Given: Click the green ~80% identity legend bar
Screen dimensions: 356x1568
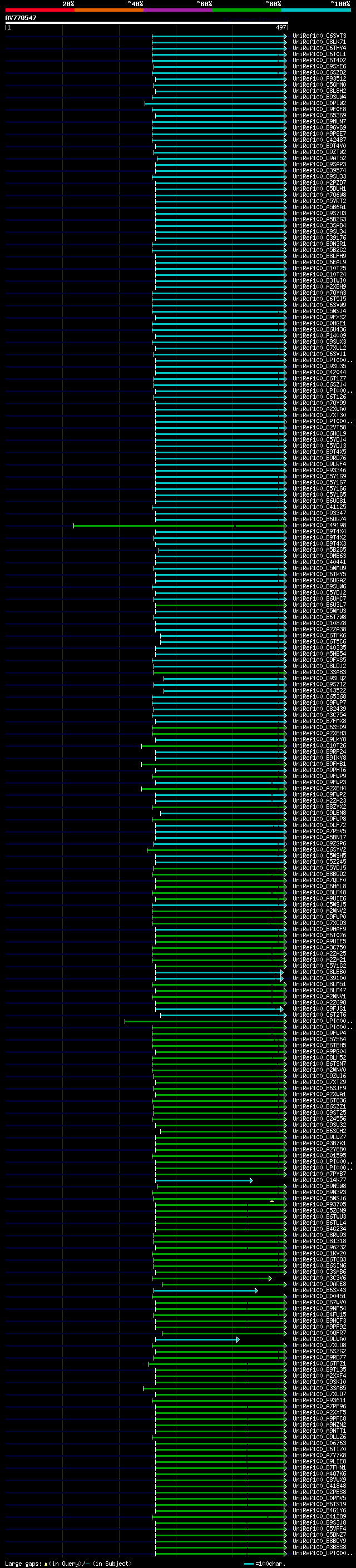Looking at the screenshot, I should click(247, 10).
